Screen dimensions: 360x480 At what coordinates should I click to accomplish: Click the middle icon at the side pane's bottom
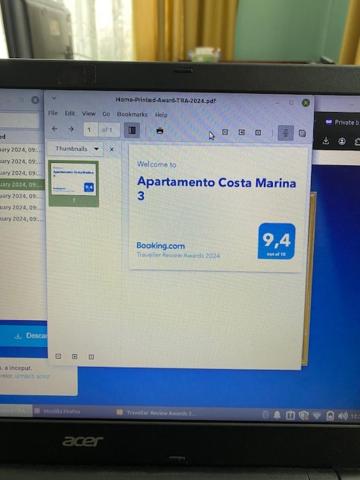(75, 357)
